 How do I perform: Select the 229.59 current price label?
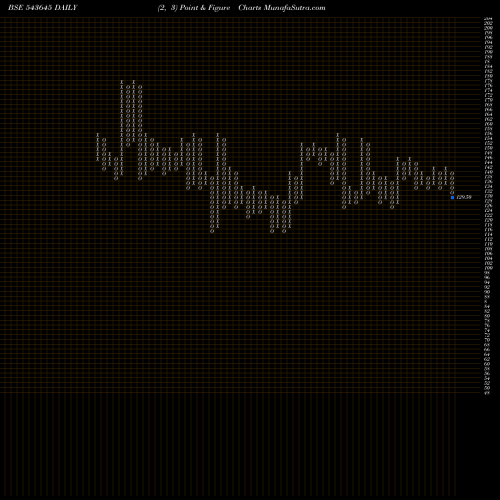point(464,197)
